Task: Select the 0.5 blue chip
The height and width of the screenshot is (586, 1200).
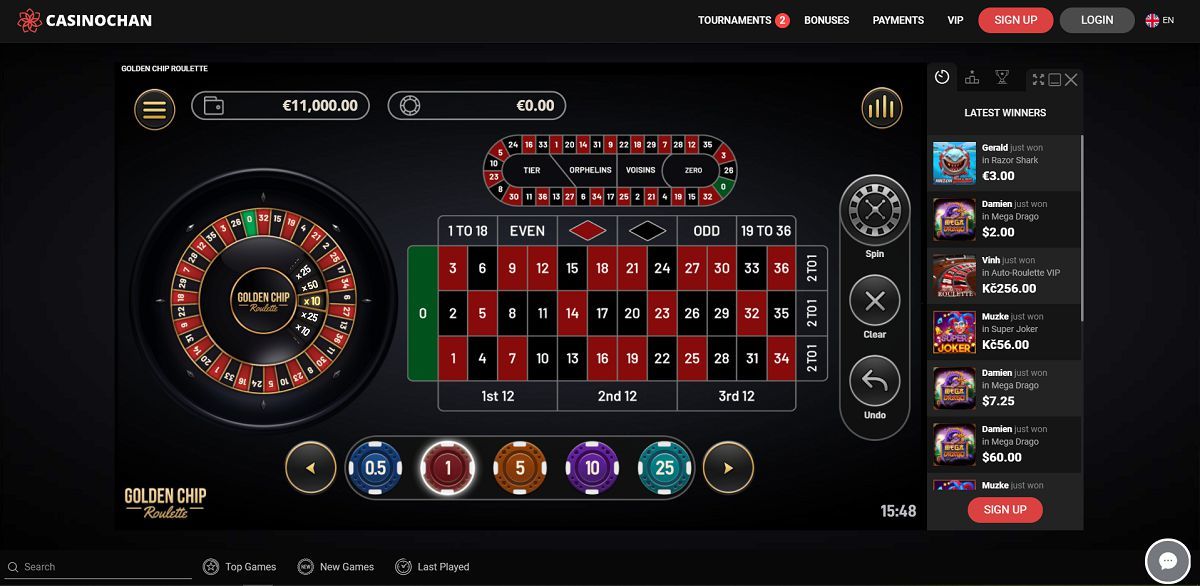Action: 375,468
